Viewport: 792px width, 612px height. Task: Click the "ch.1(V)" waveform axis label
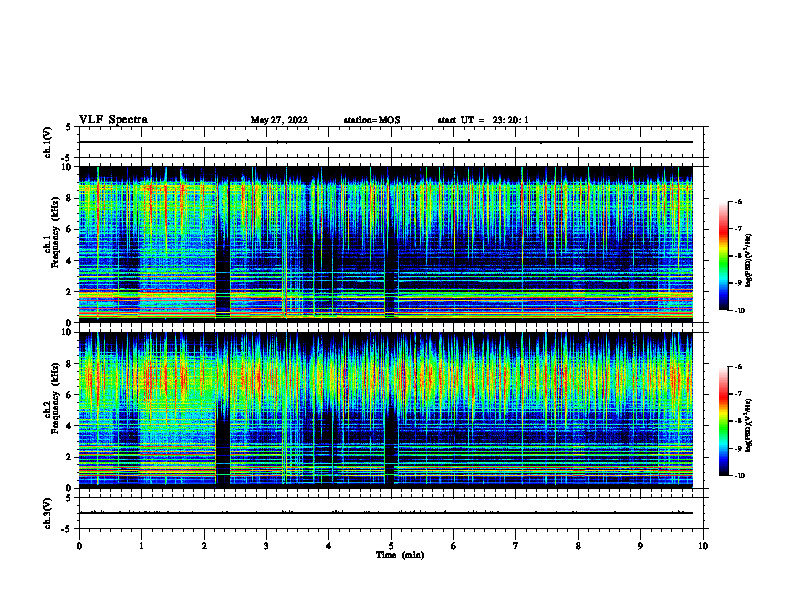pyautogui.click(x=47, y=142)
